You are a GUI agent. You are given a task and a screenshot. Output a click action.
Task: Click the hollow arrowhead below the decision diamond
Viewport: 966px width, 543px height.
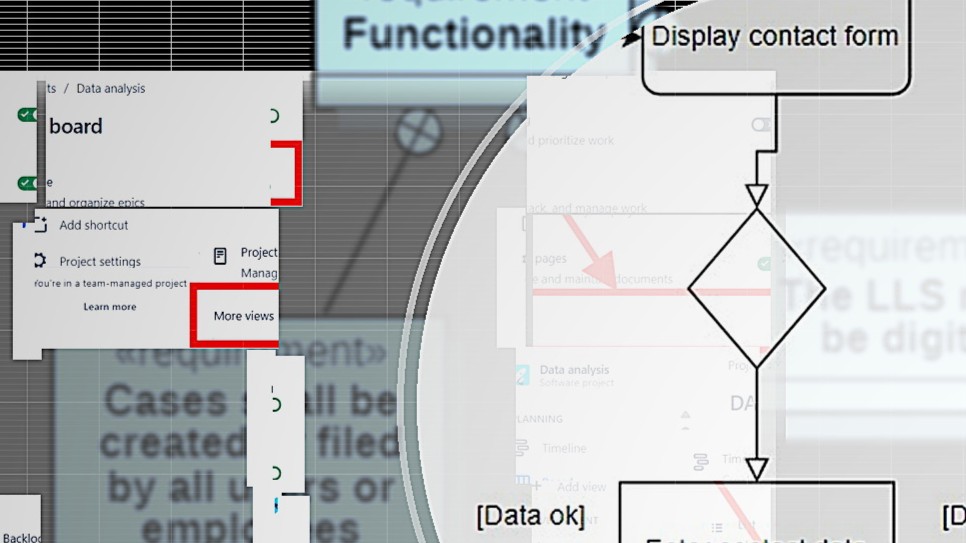pyautogui.click(x=757, y=468)
